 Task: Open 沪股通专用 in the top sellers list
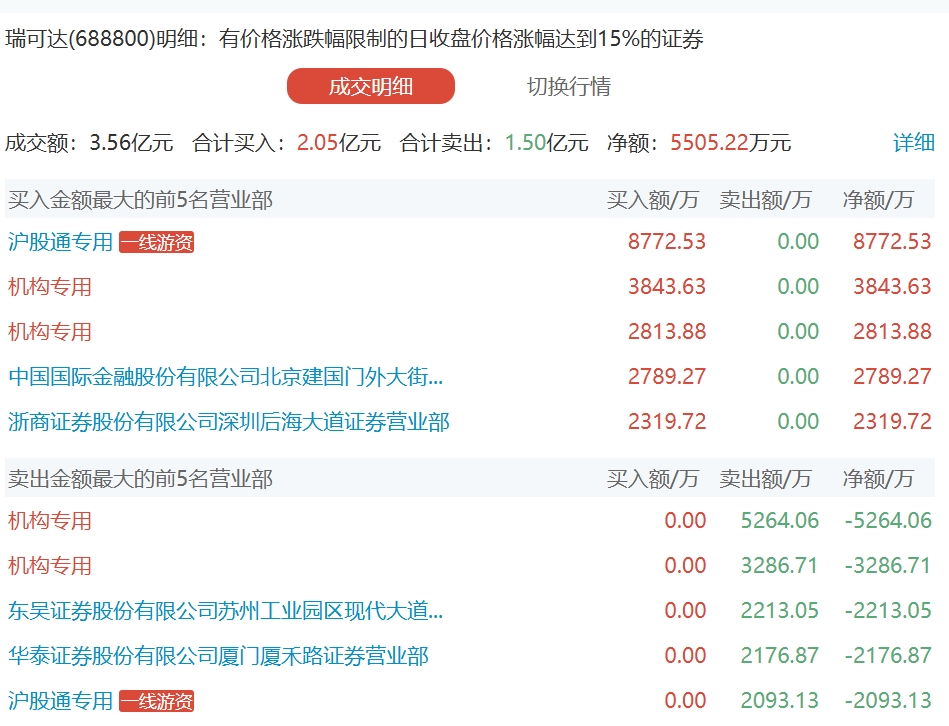click(61, 701)
